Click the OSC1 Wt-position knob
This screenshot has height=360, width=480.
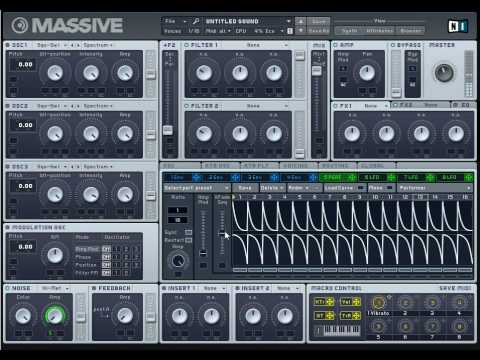pos(55,73)
